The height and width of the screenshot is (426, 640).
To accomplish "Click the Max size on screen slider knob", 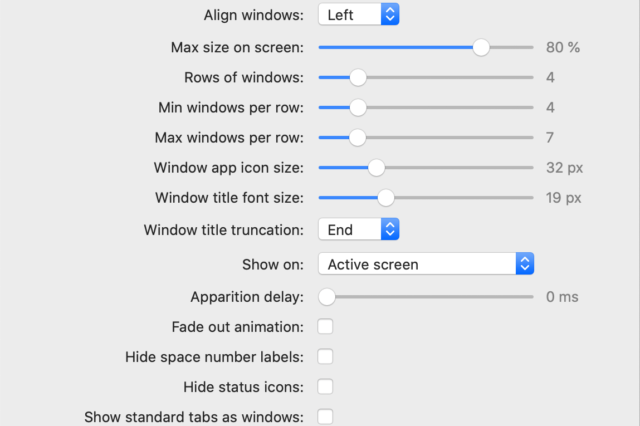I will (481, 47).
